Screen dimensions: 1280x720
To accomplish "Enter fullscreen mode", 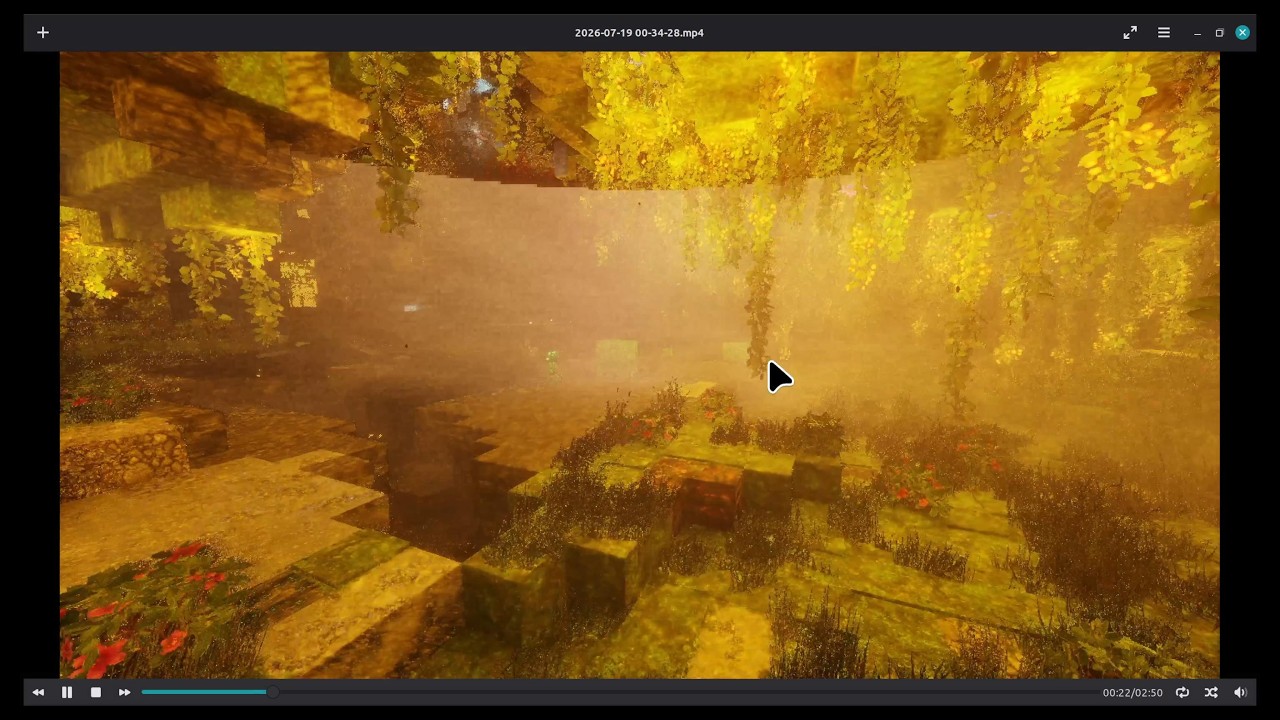I will (1130, 33).
